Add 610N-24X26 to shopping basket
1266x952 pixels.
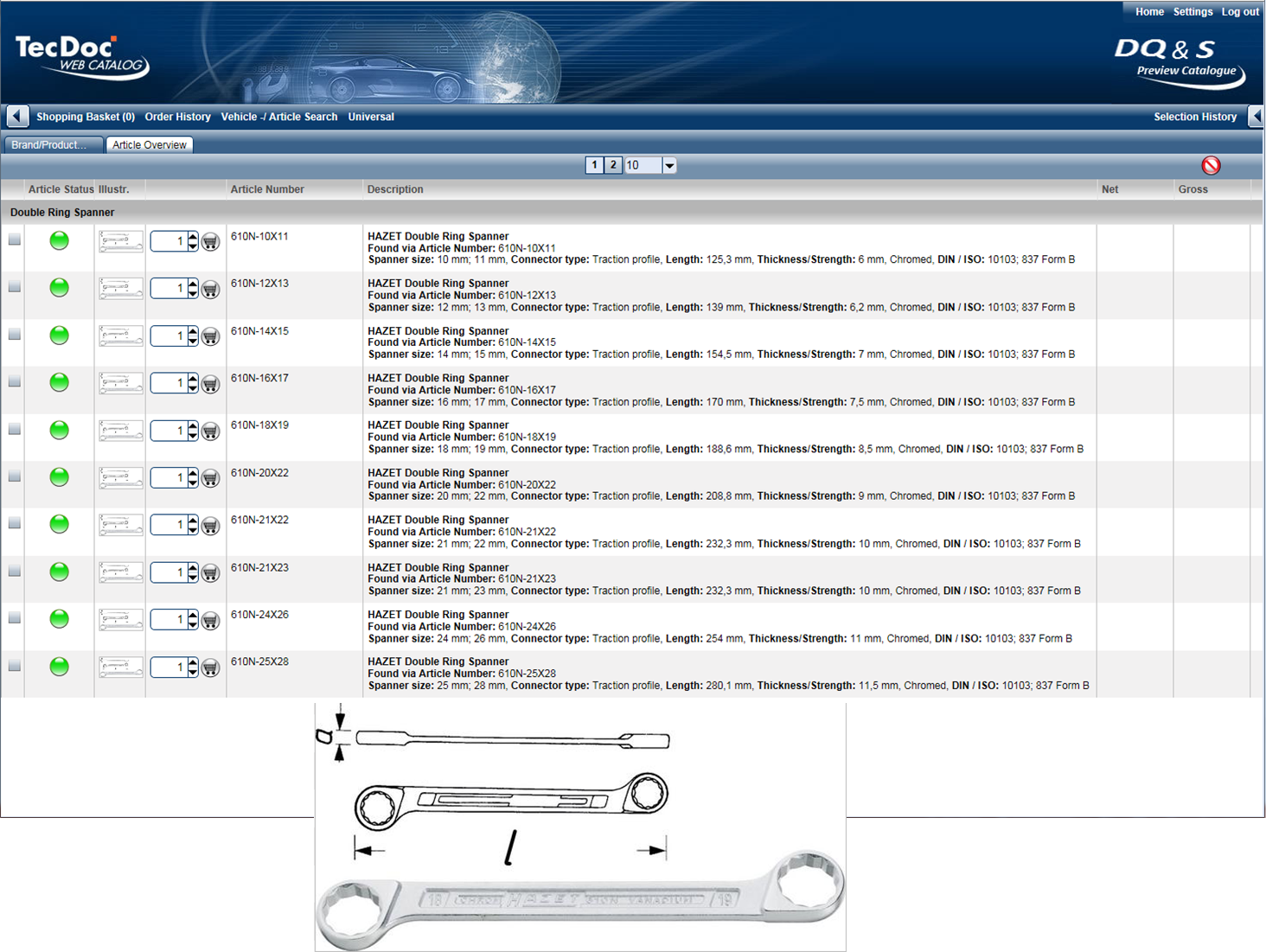pos(210,620)
